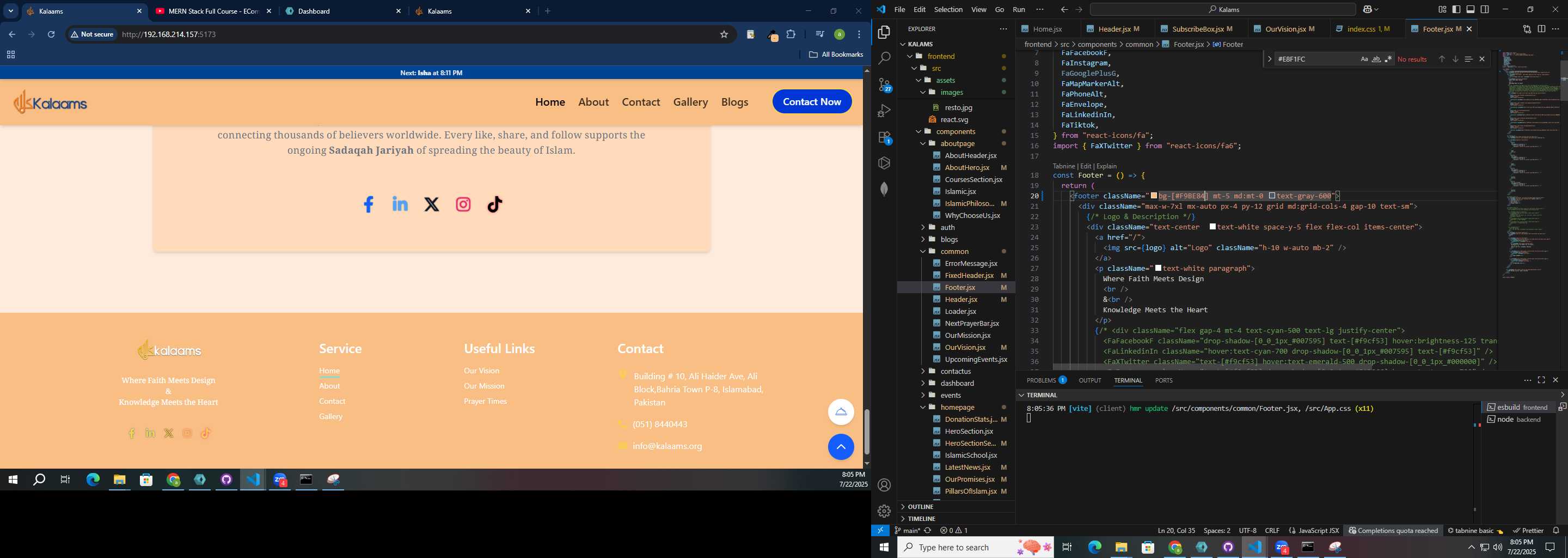1568x558 pixels.
Task: Click color swatch before text-gray-600
Action: pos(1272,196)
